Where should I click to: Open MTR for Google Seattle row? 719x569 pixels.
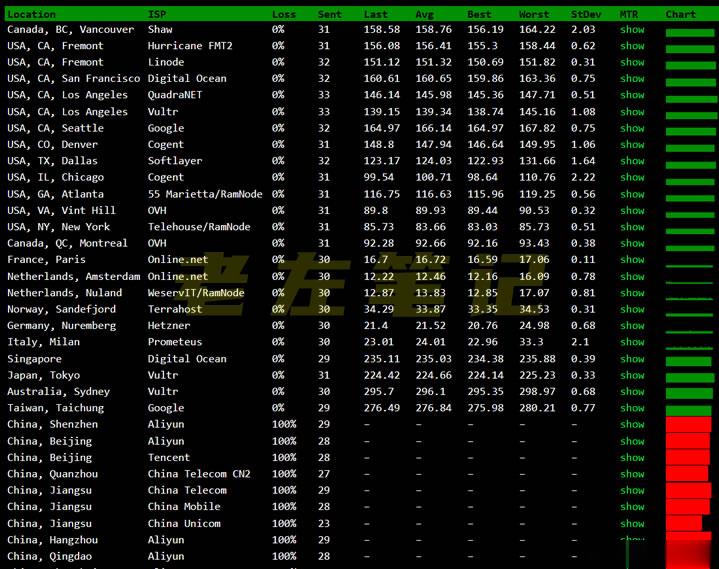tap(632, 128)
